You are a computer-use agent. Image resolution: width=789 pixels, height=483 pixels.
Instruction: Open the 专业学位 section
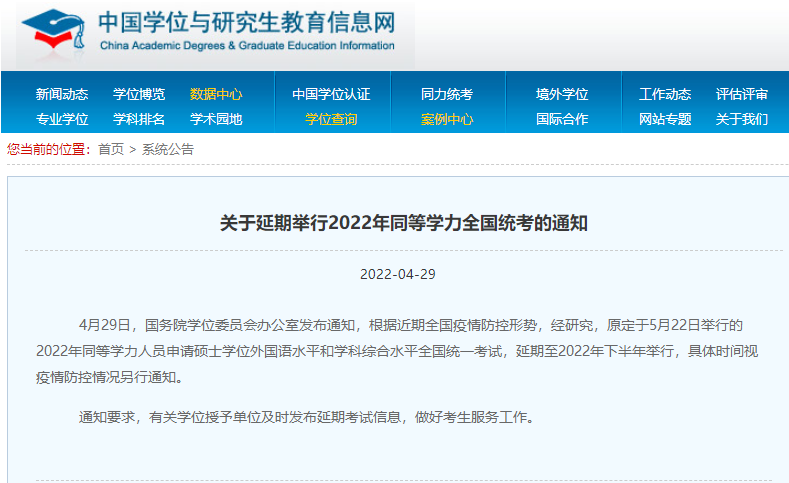(62, 120)
